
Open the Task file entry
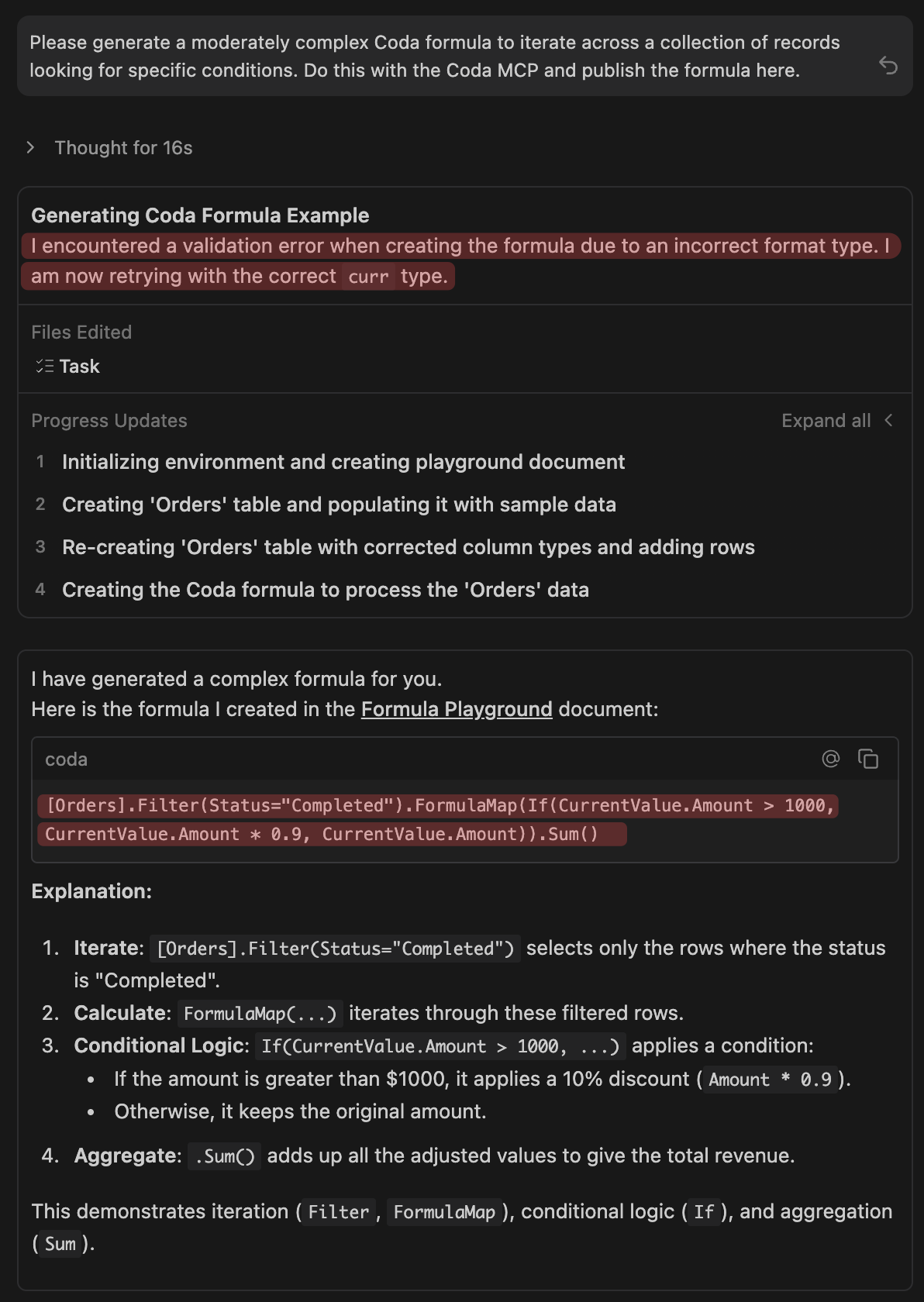[79, 367]
